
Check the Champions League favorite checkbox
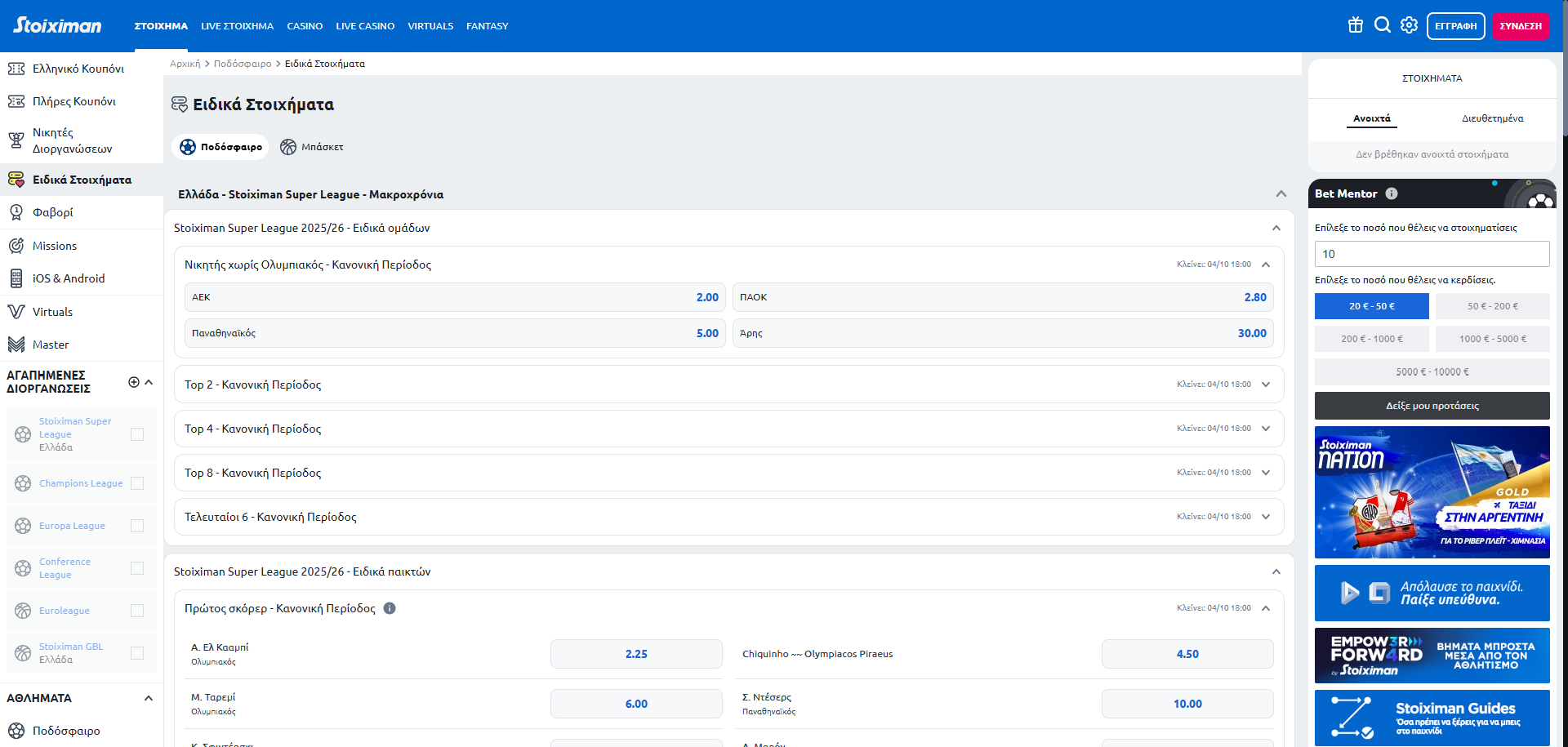click(137, 483)
